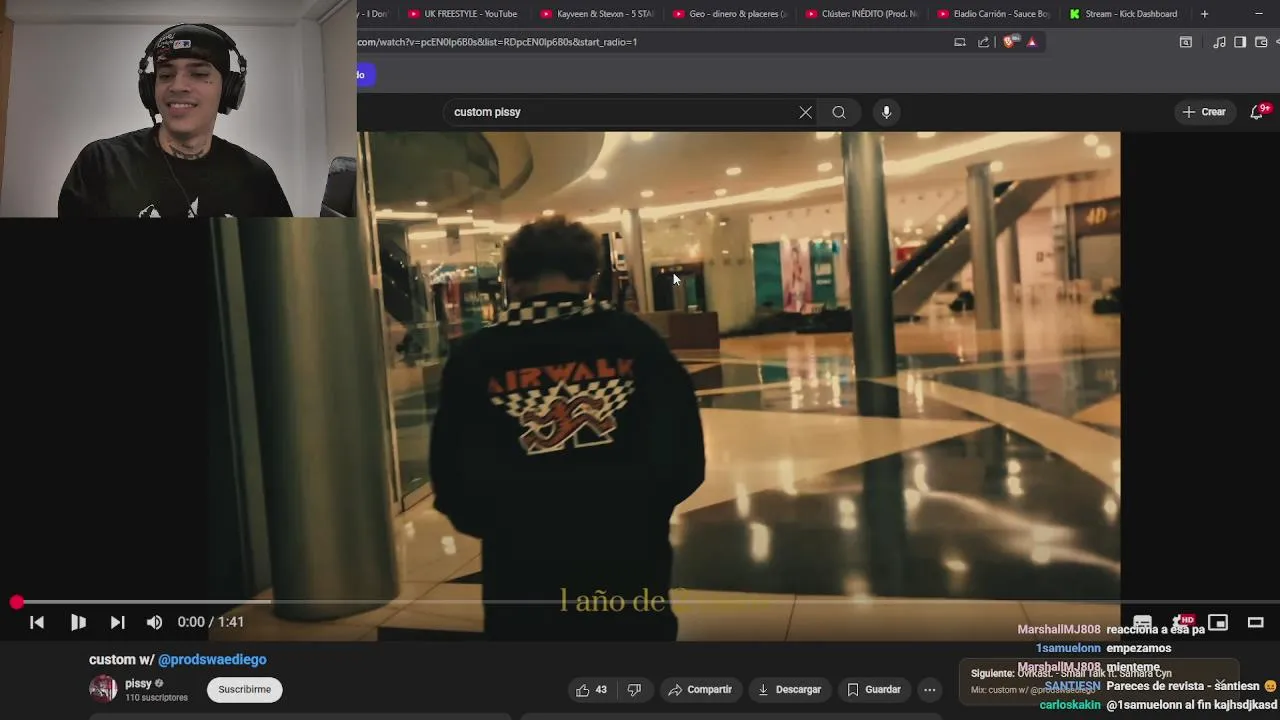This screenshot has width=1280, height=720.
Task: Play or pause the video
Action: 78,622
